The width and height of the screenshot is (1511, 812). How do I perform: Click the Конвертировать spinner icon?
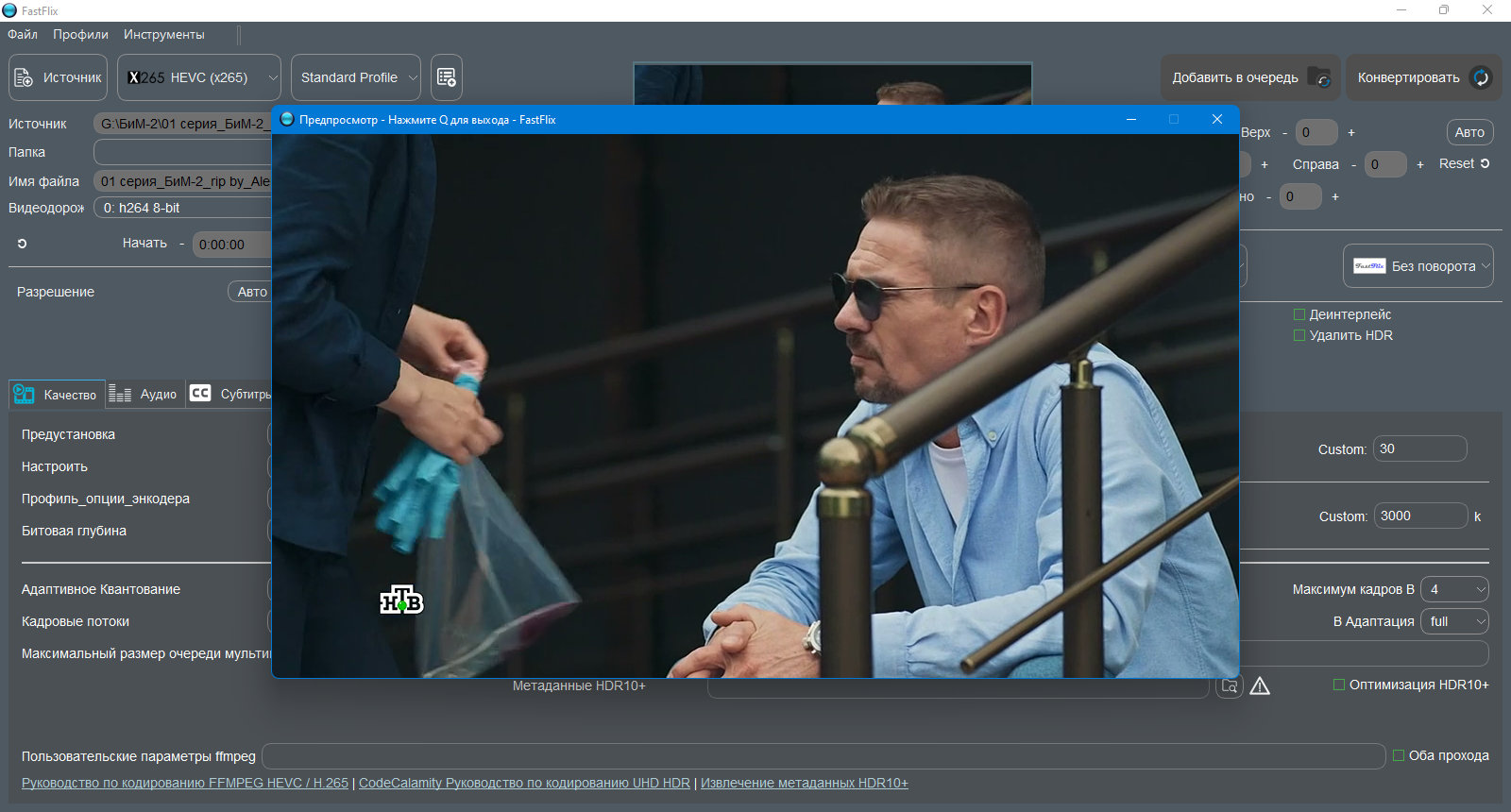click(x=1481, y=77)
